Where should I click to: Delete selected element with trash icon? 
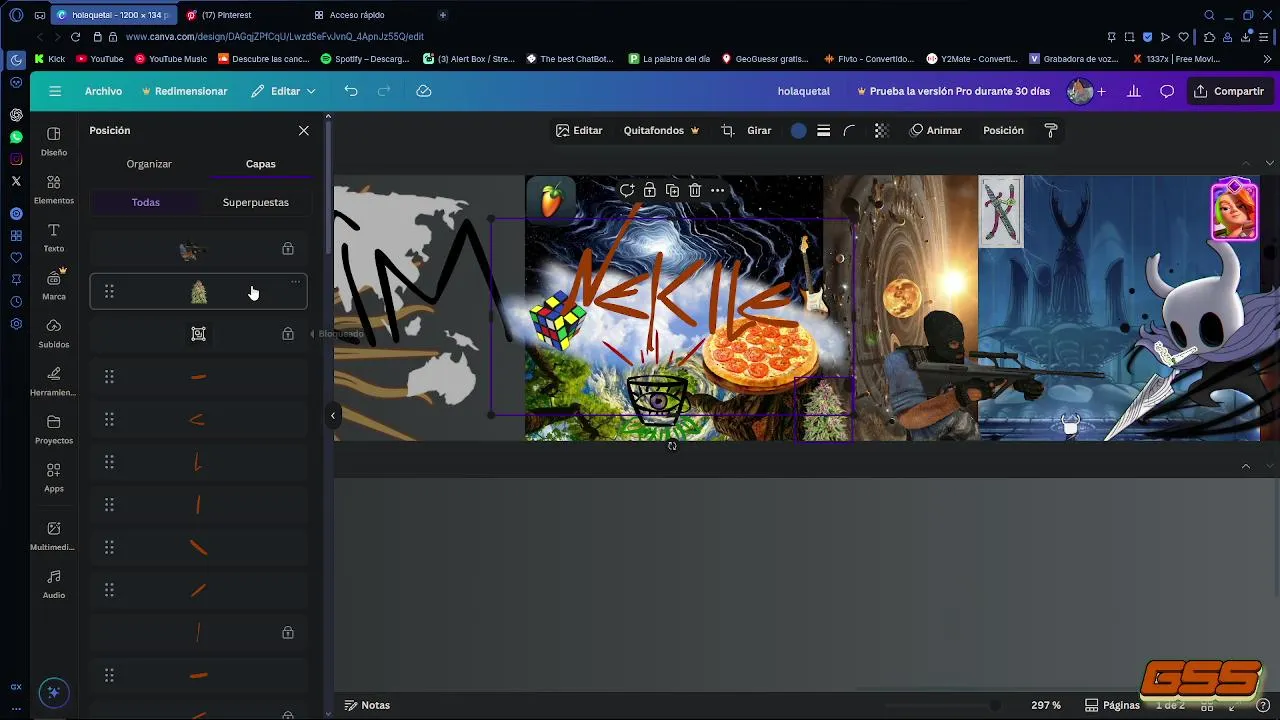coord(695,190)
